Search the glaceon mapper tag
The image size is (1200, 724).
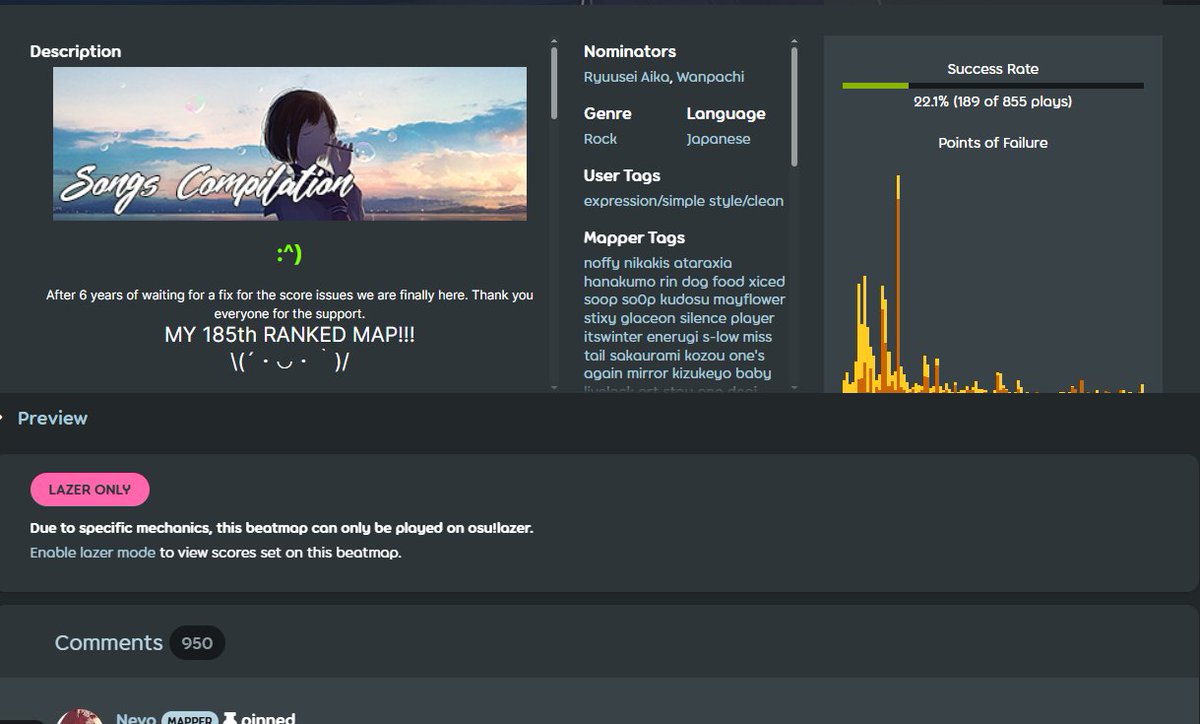coord(648,319)
